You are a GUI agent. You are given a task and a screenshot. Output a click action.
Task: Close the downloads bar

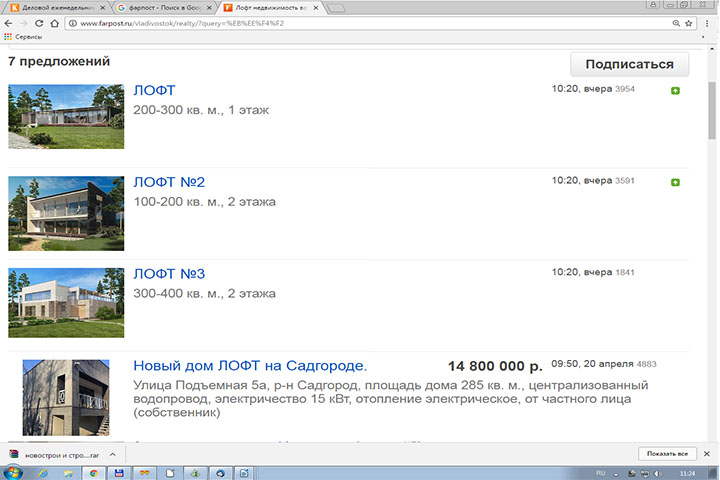click(706, 453)
